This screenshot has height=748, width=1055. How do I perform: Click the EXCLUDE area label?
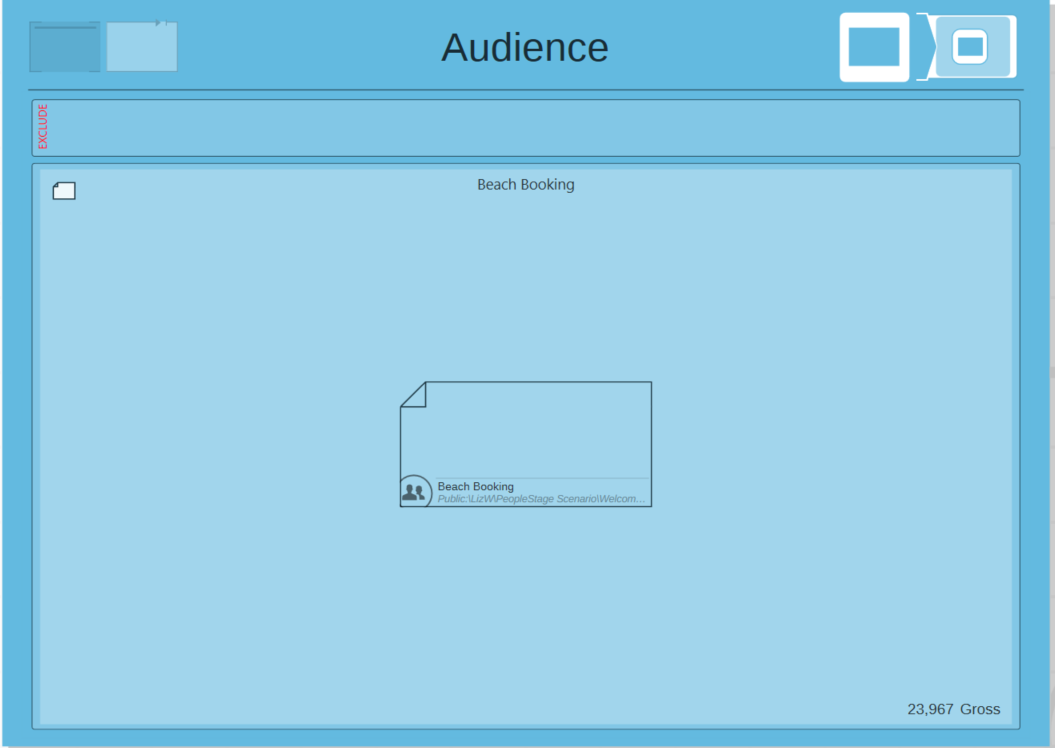42,126
